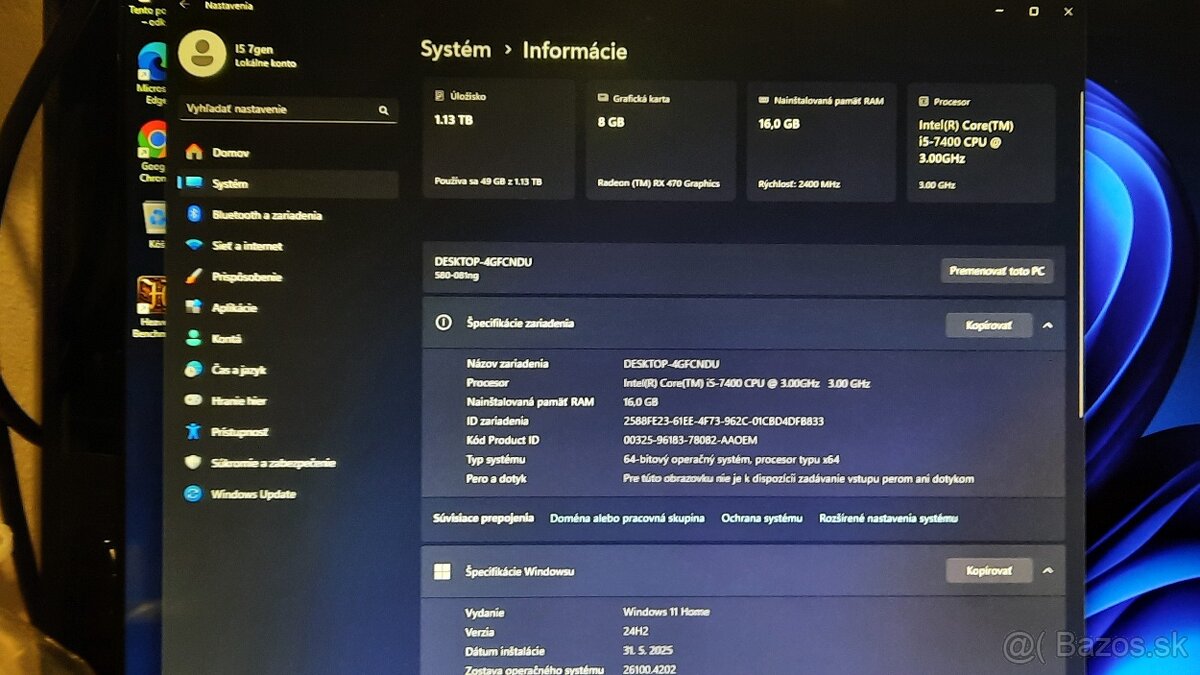Open the Nainštalovaná pamäť RAM card

[x=822, y=141]
